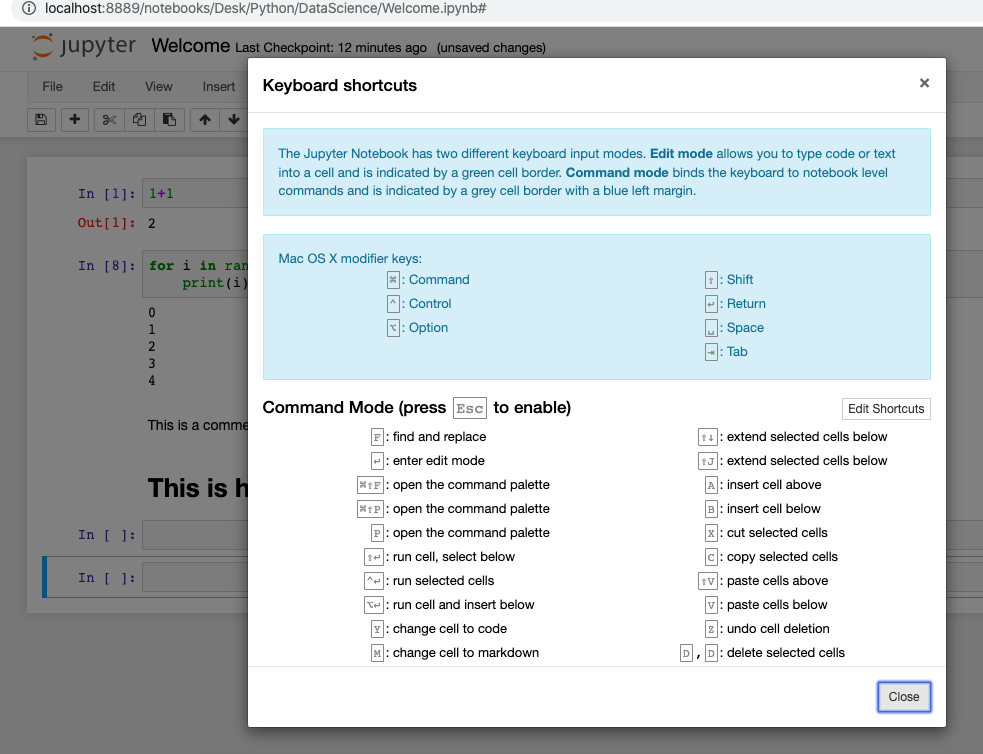This screenshot has height=754, width=983.
Task: Click the 'paste cells above' shortcut text
Action: pyautogui.click(x=777, y=581)
